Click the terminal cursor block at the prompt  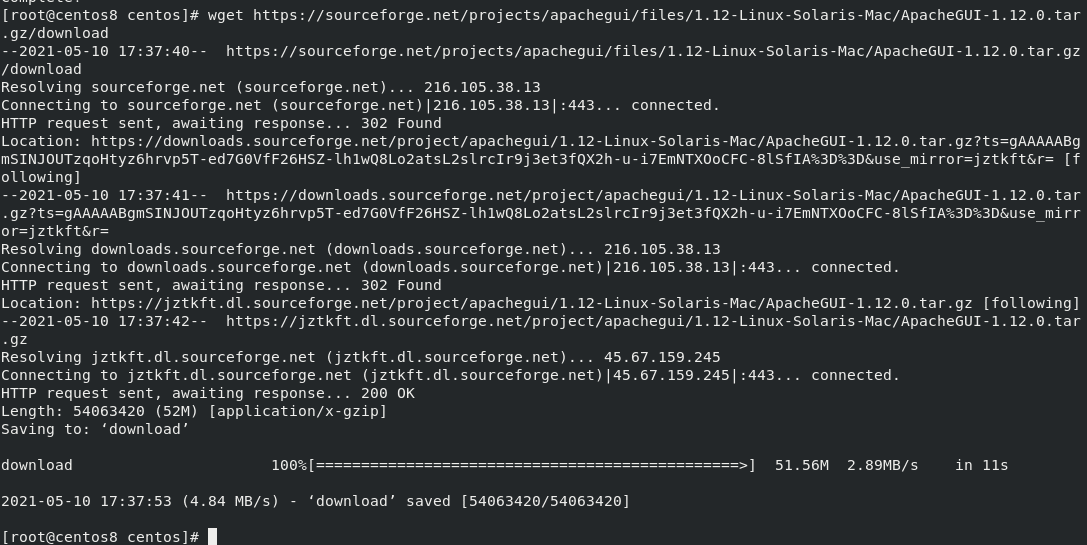coord(212,537)
